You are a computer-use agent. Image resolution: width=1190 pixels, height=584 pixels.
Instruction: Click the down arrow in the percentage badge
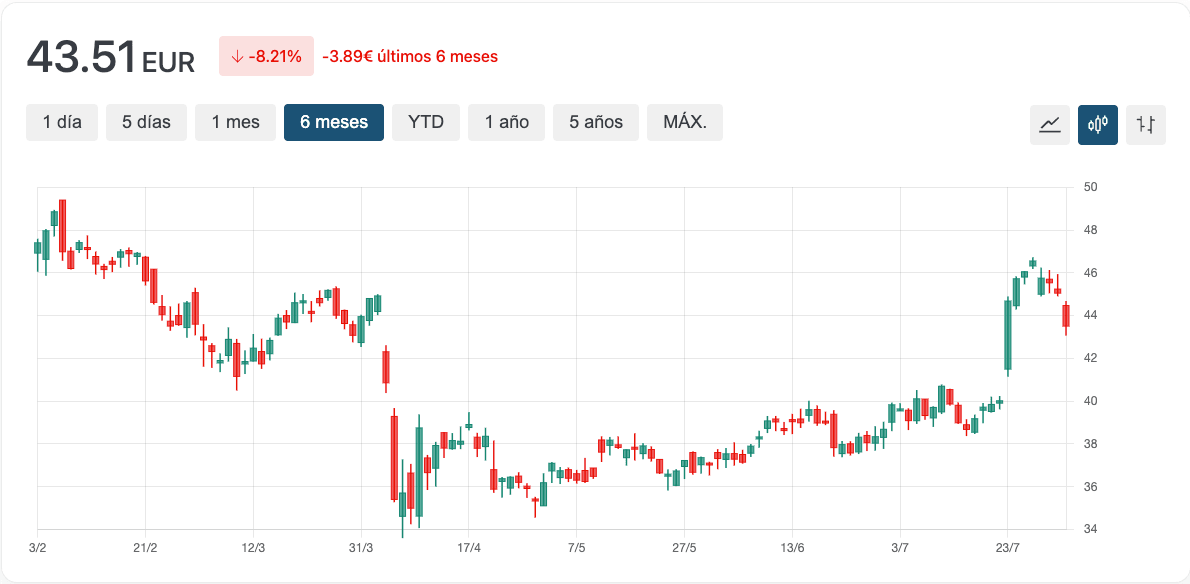click(237, 57)
